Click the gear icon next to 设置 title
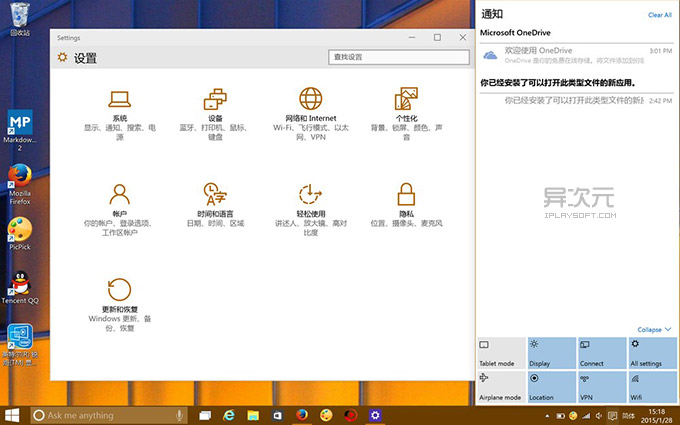680x425 pixels. tap(62, 57)
